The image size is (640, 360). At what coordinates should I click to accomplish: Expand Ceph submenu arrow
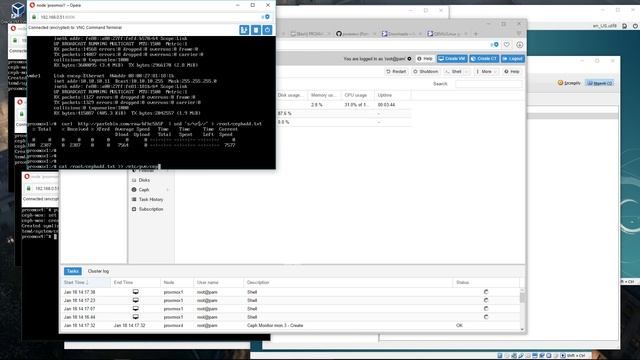[x=167, y=190]
